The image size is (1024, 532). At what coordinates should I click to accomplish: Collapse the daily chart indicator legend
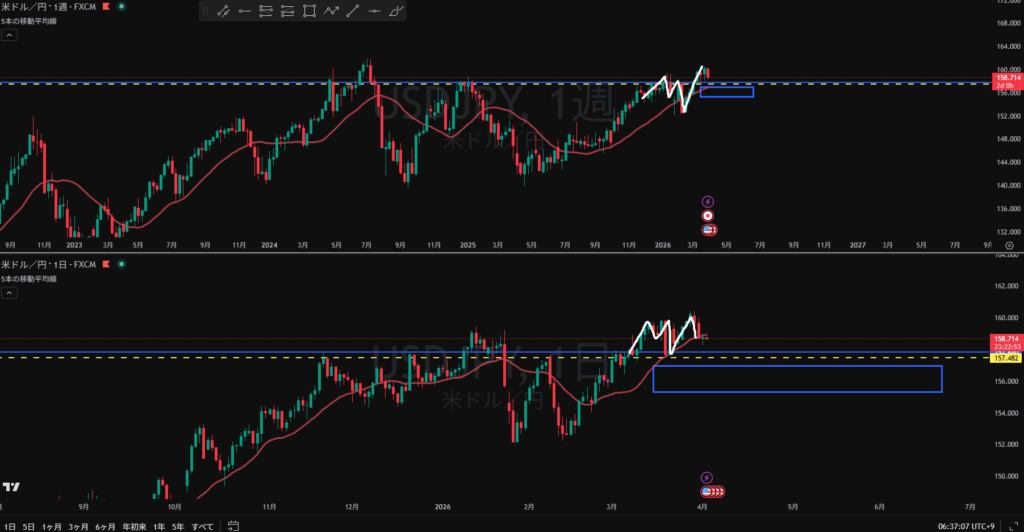point(9,293)
